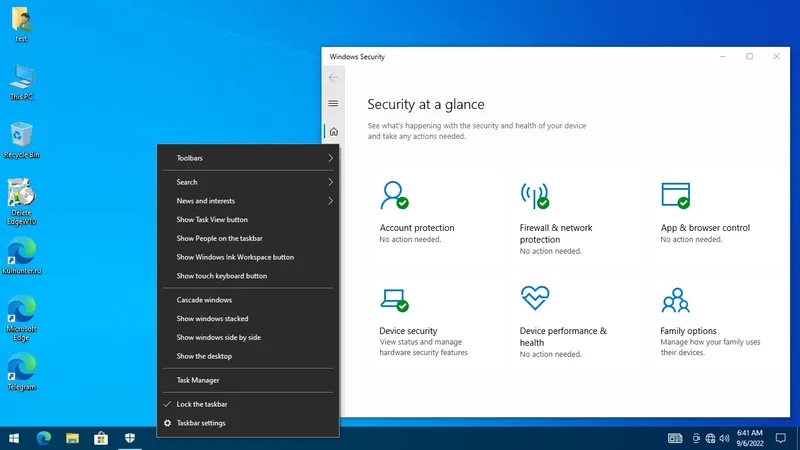Toggle Show touch keyboard button

click(x=248, y=276)
